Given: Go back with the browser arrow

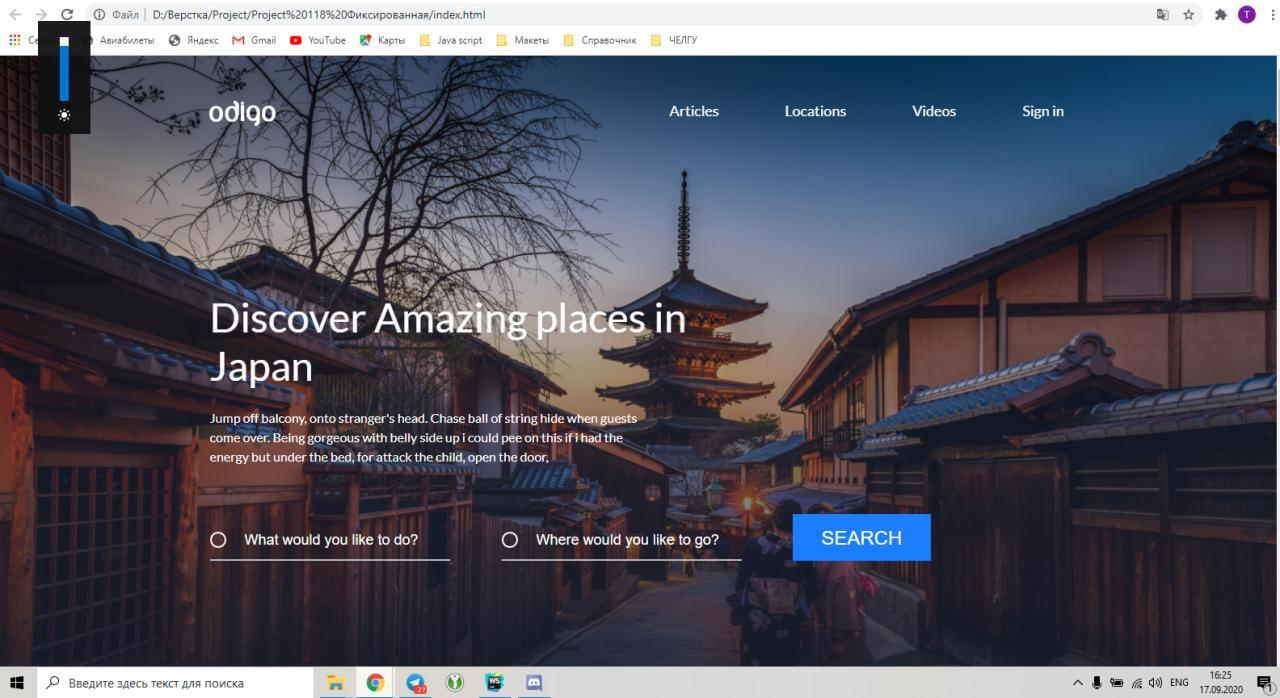Looking at the screenshot, I should pyautogui.click(x=14, y=14).
